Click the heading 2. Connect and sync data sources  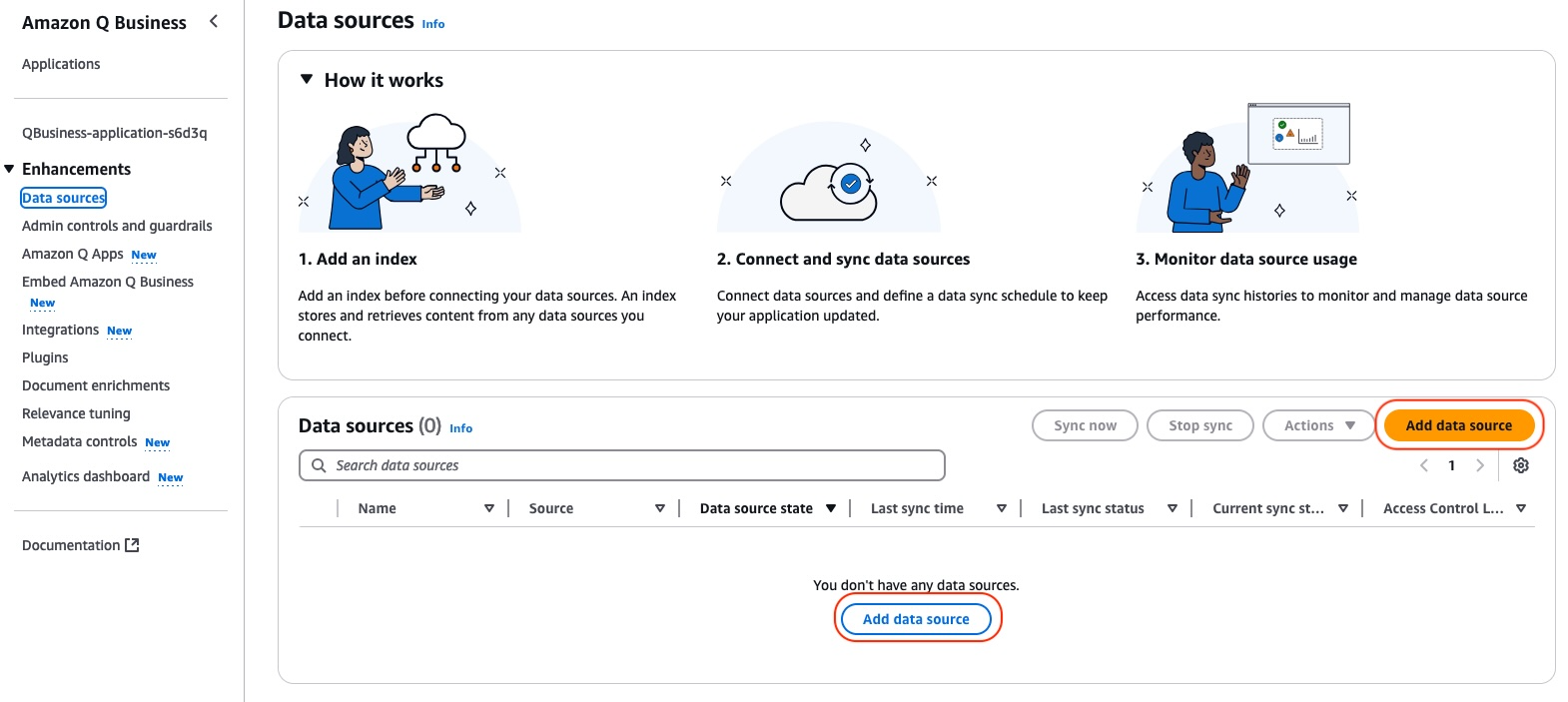pyautogui.click(x=843, y=259)
